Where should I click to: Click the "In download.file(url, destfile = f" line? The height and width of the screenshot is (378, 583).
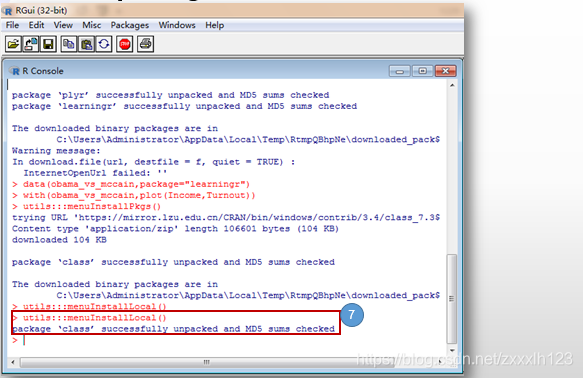click(x=154, y=162)
